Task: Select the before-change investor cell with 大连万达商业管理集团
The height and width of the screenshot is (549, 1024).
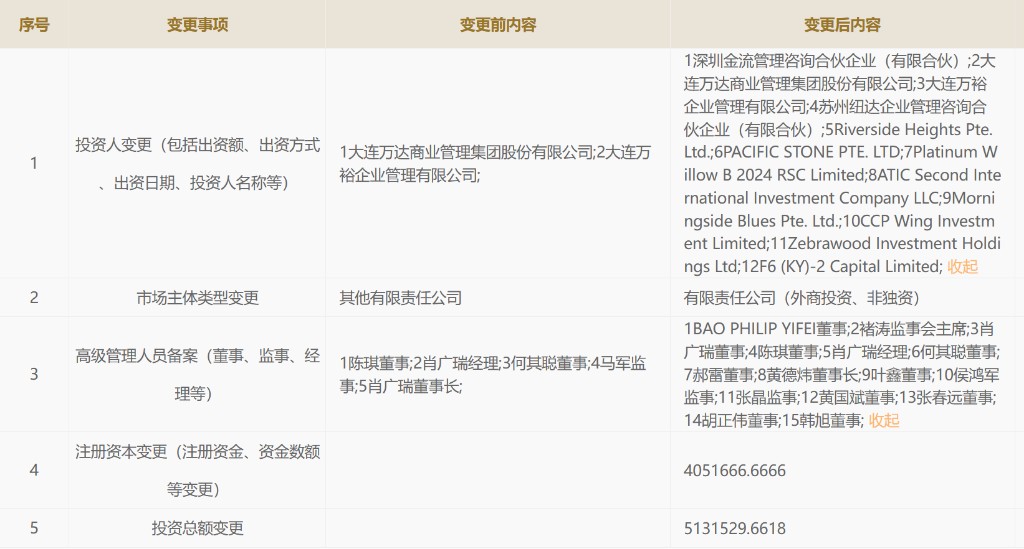Action: [498, 163]
